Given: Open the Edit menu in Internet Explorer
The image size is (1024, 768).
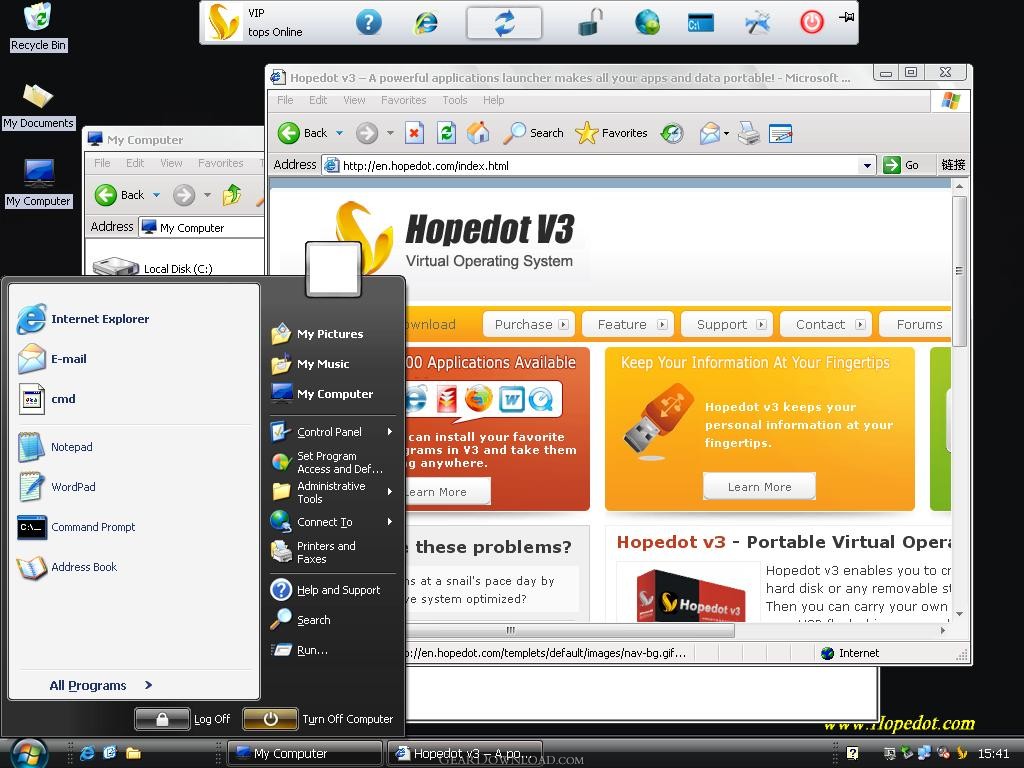Looking at the screenshot, I should [x=318, y=100].
